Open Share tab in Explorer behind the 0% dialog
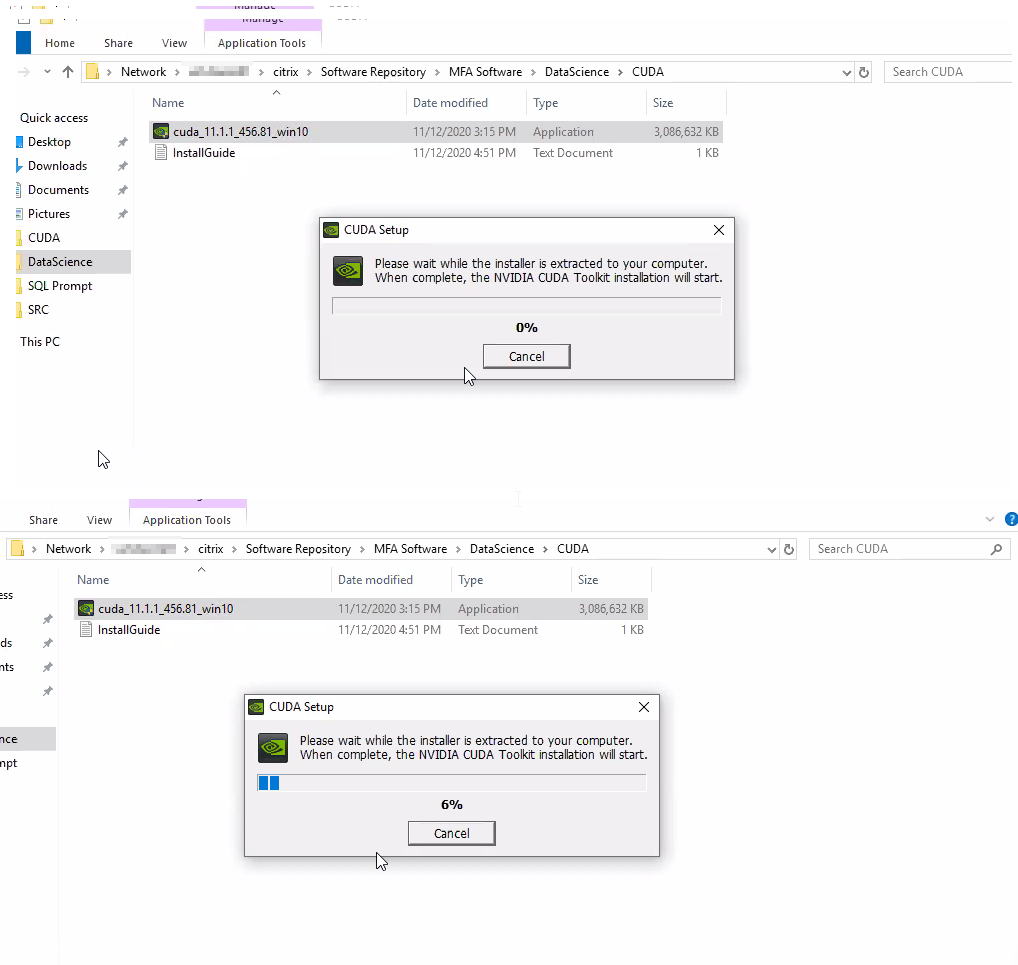 click(118, 43)
